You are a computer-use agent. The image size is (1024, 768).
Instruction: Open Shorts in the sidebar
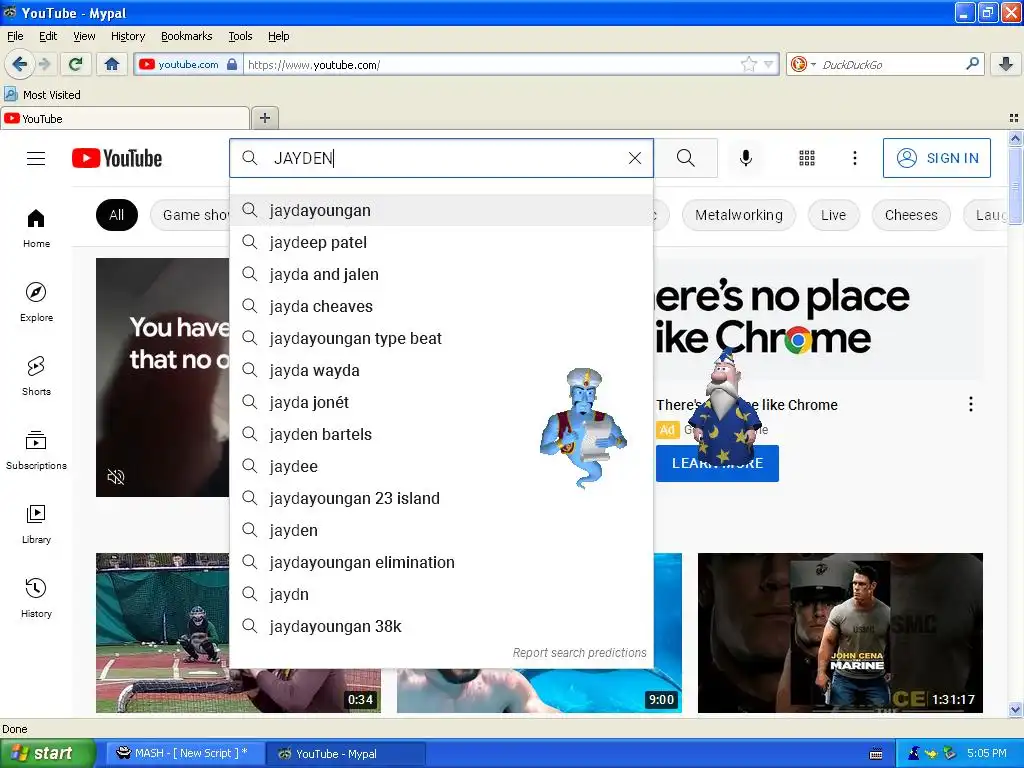pos(37,376)
